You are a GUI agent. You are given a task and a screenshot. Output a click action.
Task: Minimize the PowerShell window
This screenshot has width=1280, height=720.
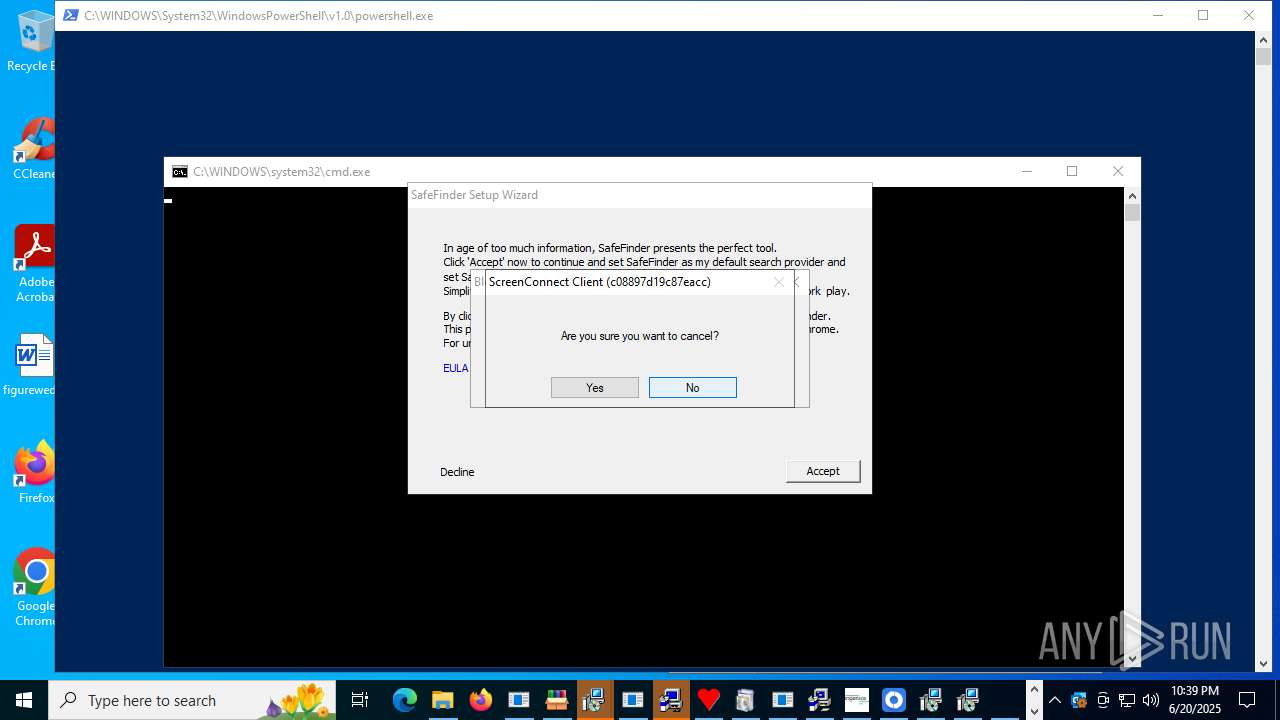(1157, 15)
